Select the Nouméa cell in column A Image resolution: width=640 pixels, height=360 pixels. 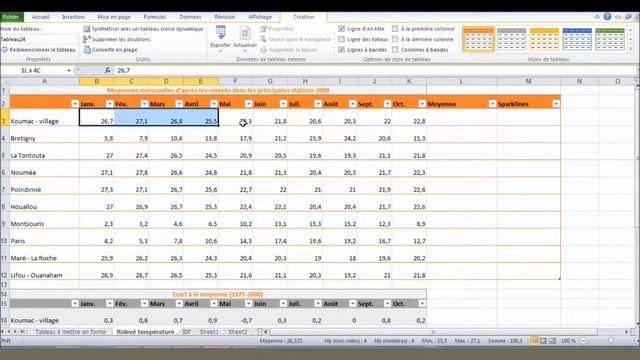[x=44, y=169]
